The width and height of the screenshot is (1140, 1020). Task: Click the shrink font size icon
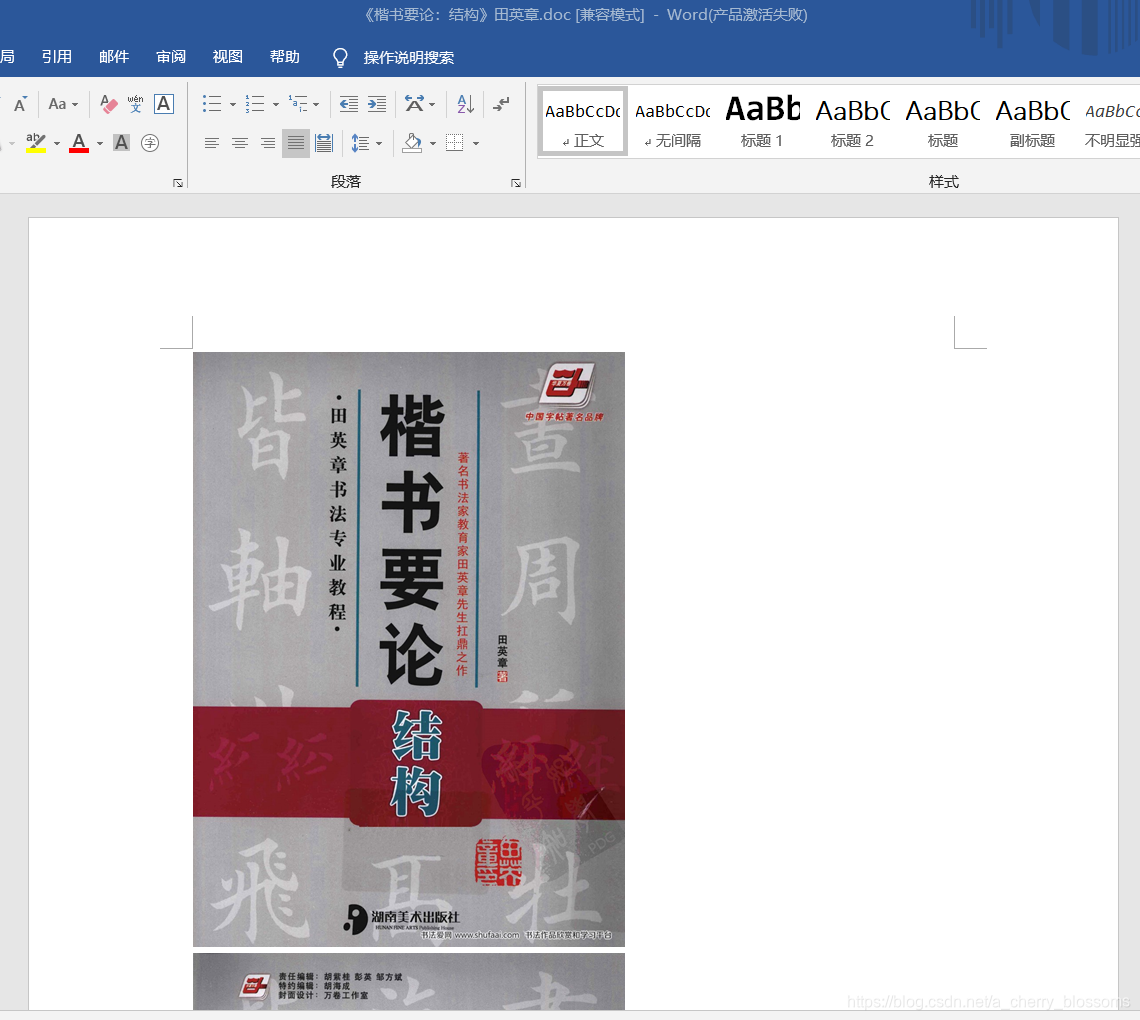[20, 104]
